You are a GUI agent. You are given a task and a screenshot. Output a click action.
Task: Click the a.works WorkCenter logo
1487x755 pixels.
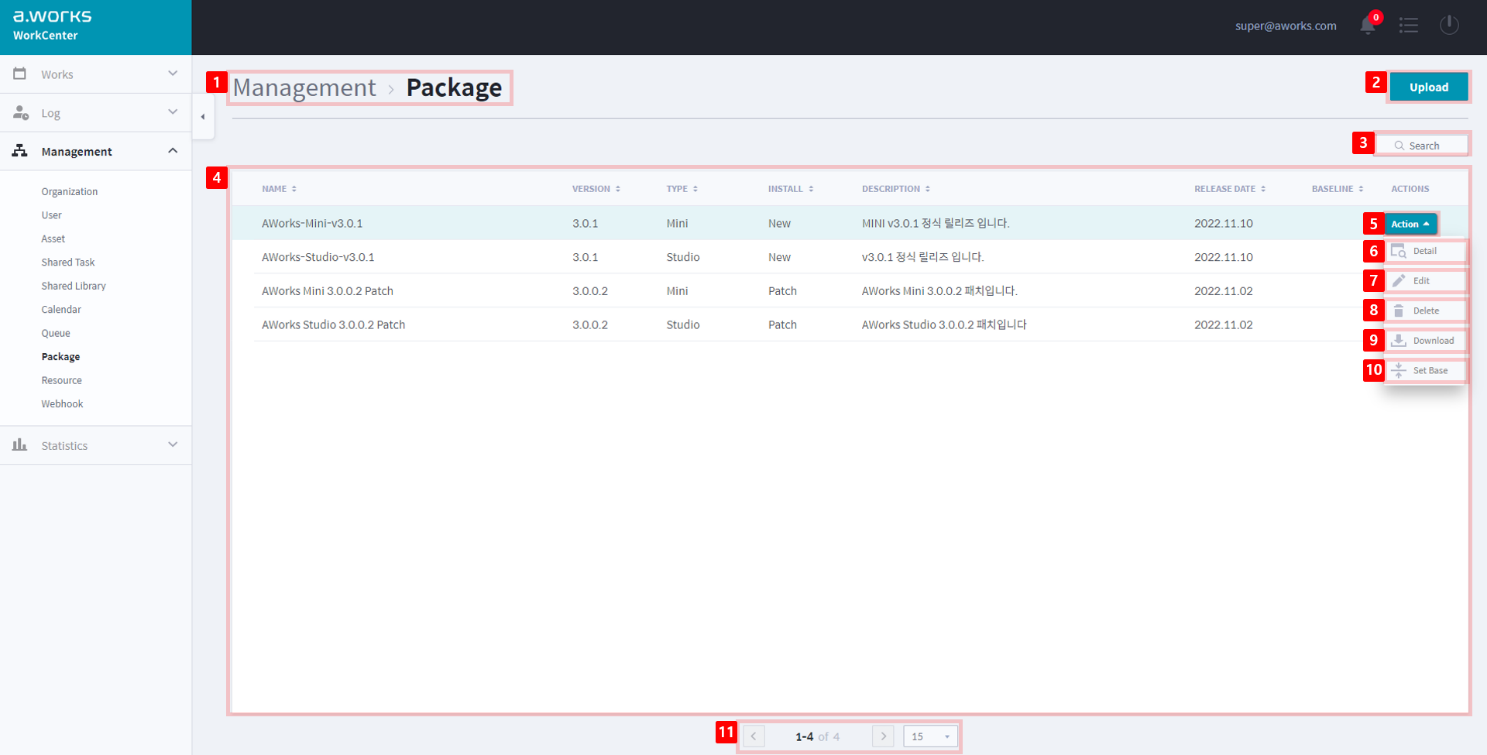[x=52, y=26]
